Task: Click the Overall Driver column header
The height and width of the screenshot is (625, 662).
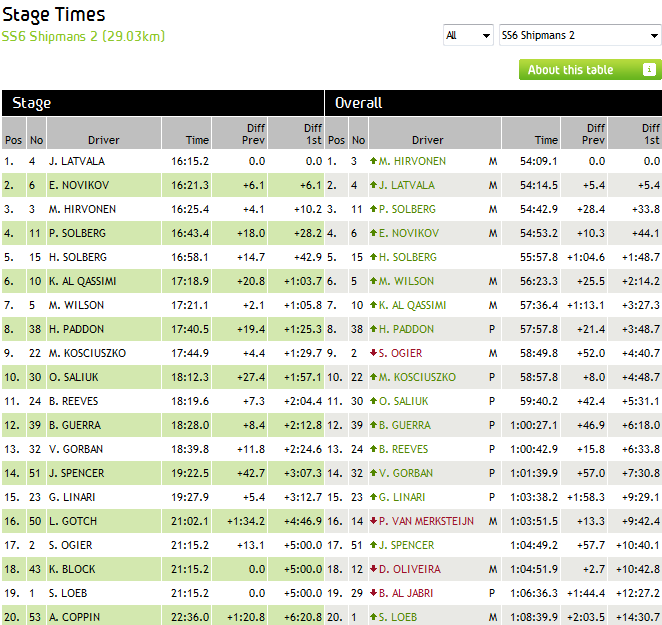Action: tap(427, 140)
